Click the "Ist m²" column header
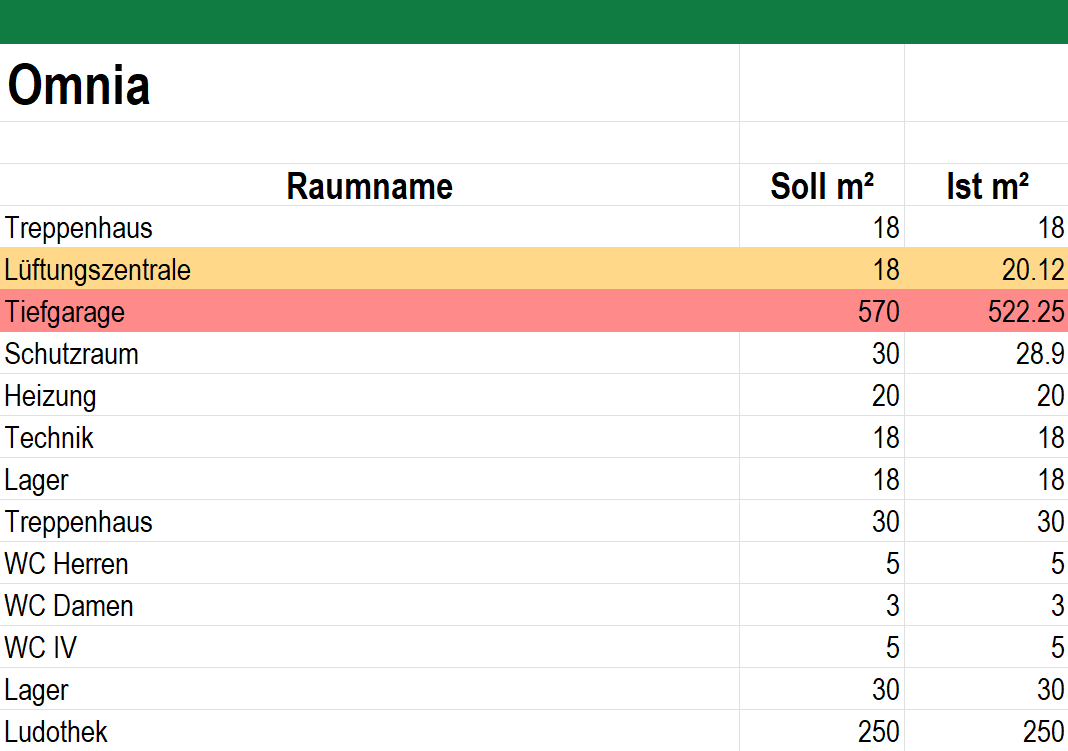The image size is (1068, 751). tap(987, 186)
